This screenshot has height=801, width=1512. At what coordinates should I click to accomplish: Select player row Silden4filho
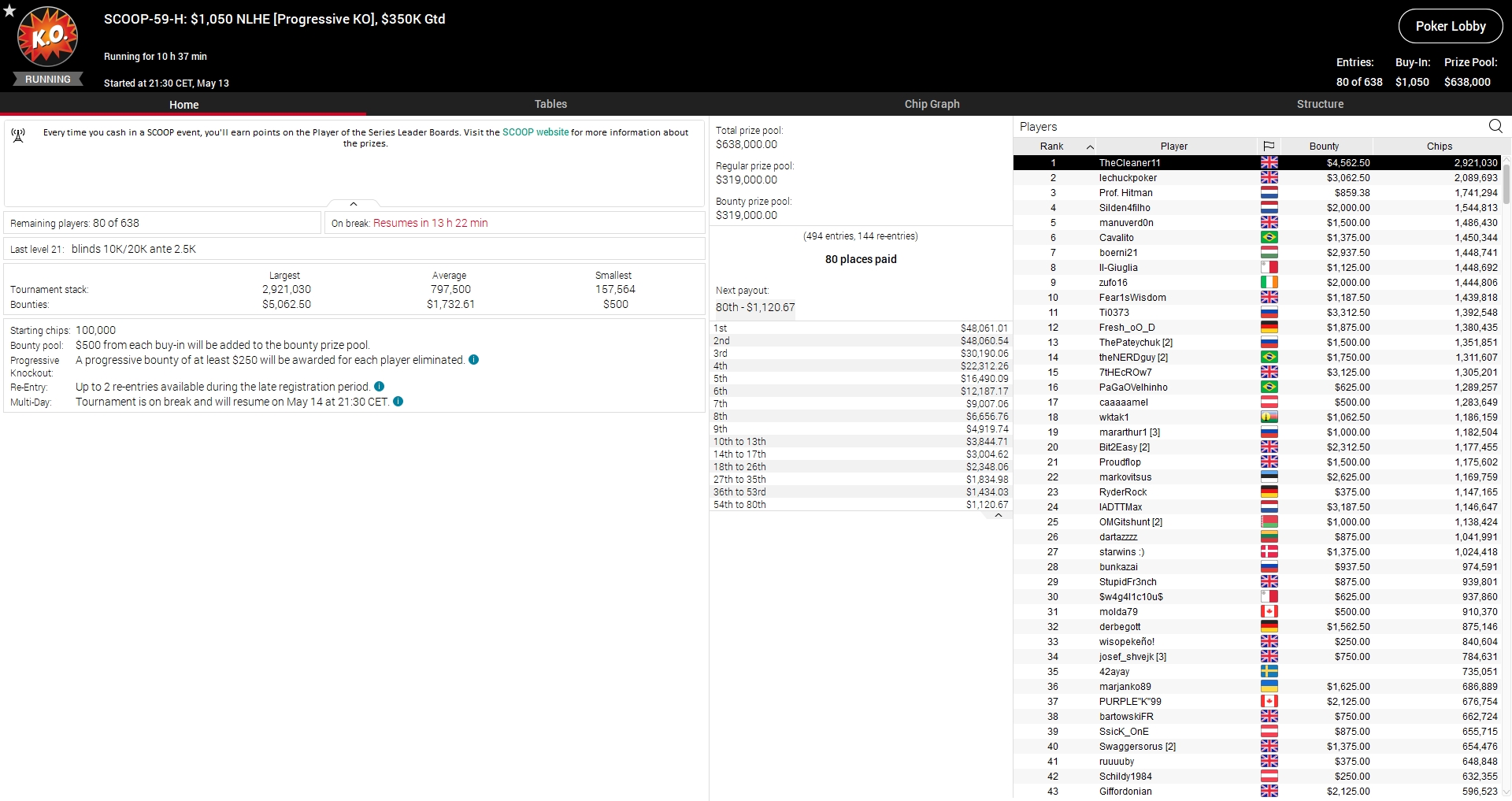coord(1257,207)
